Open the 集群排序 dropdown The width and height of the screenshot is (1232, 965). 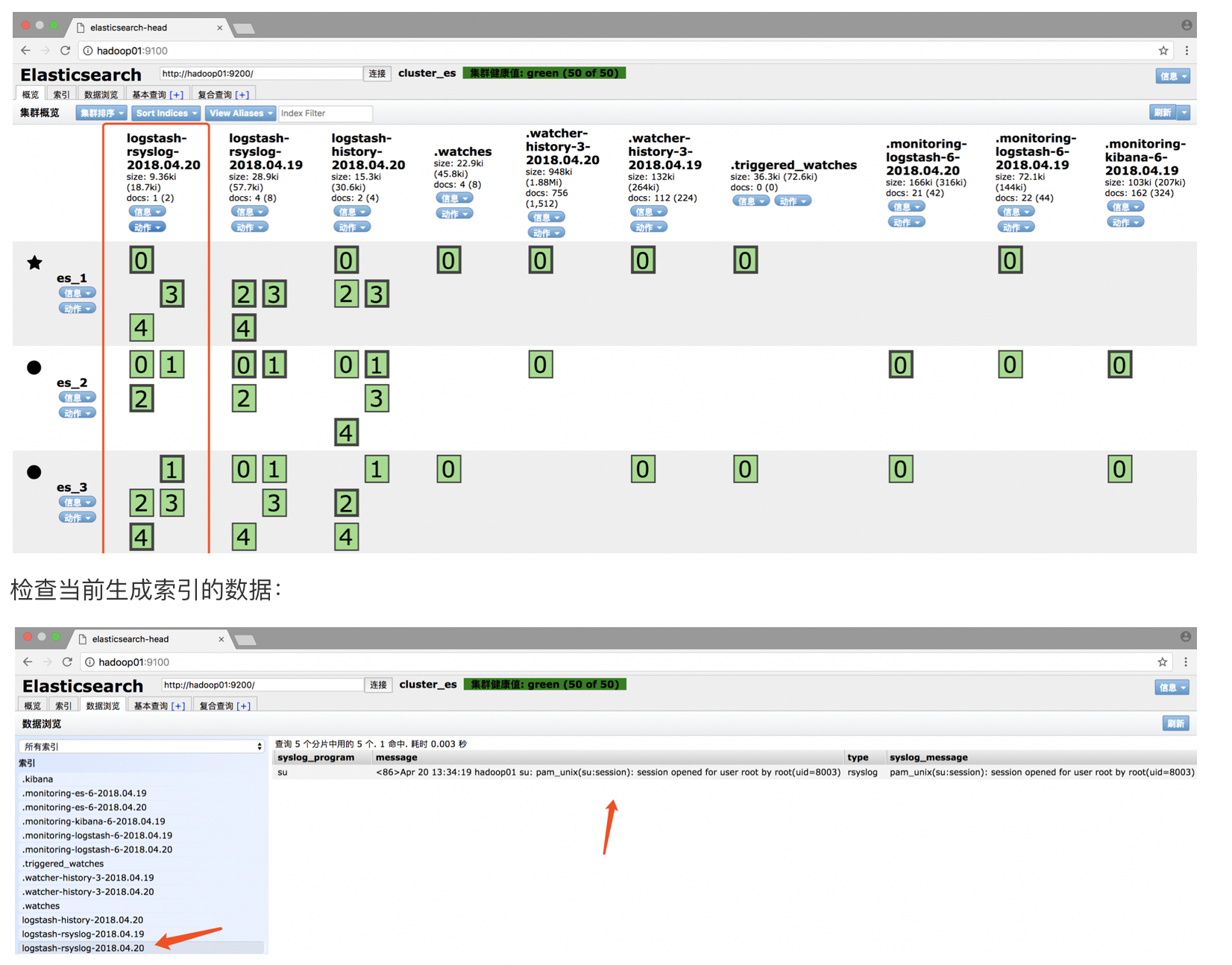(x=101, y=113)
